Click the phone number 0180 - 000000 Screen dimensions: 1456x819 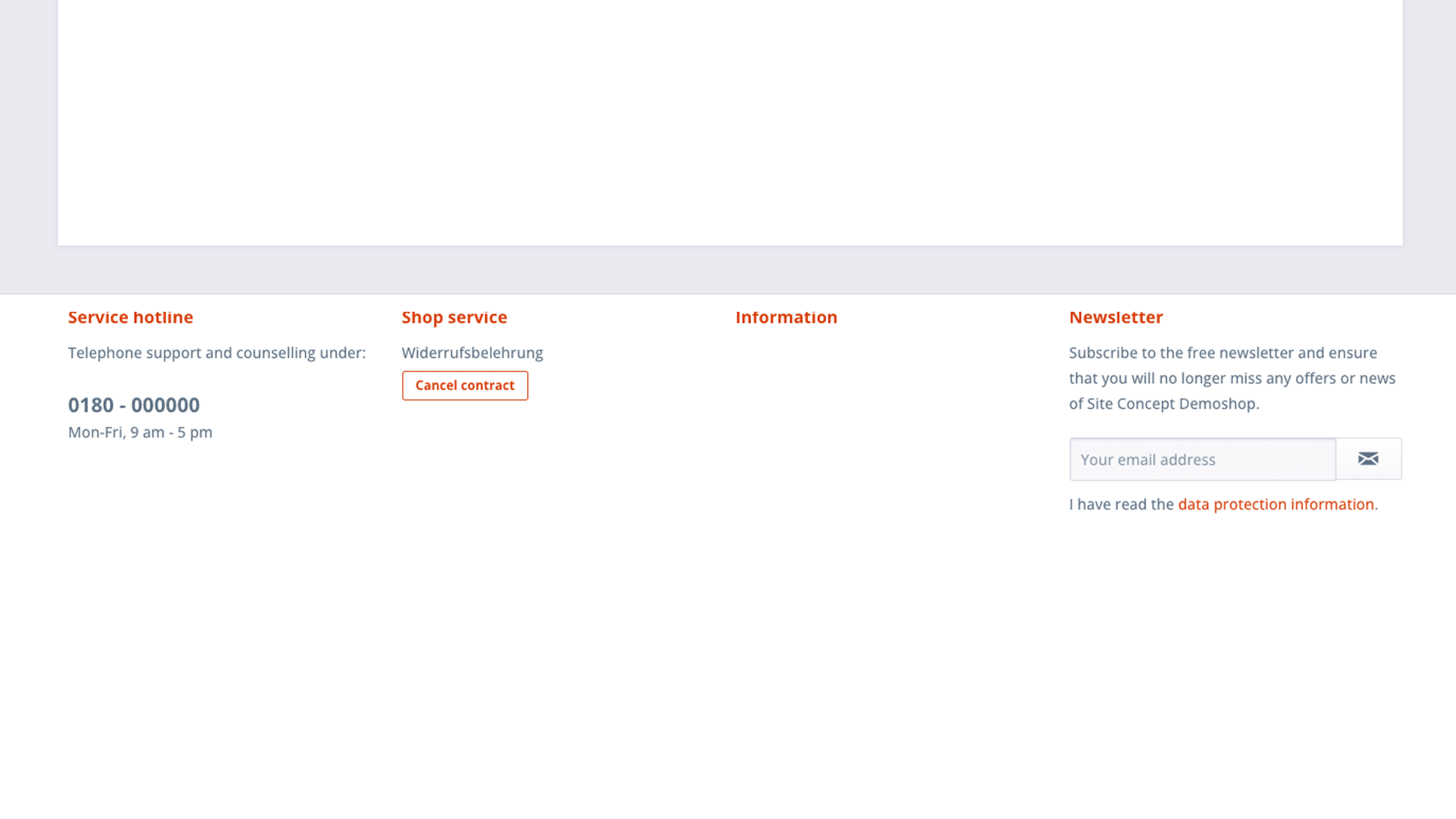tap(134, 405)
